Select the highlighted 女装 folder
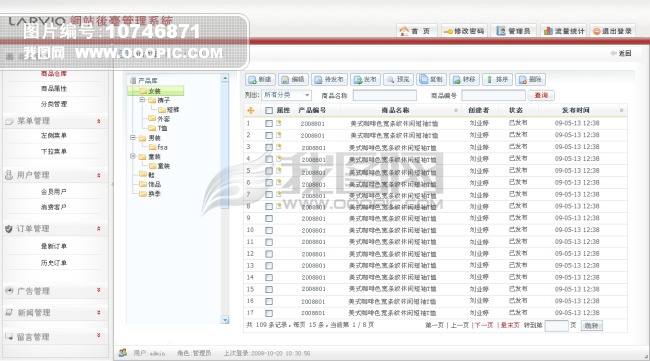 [155, 91]
